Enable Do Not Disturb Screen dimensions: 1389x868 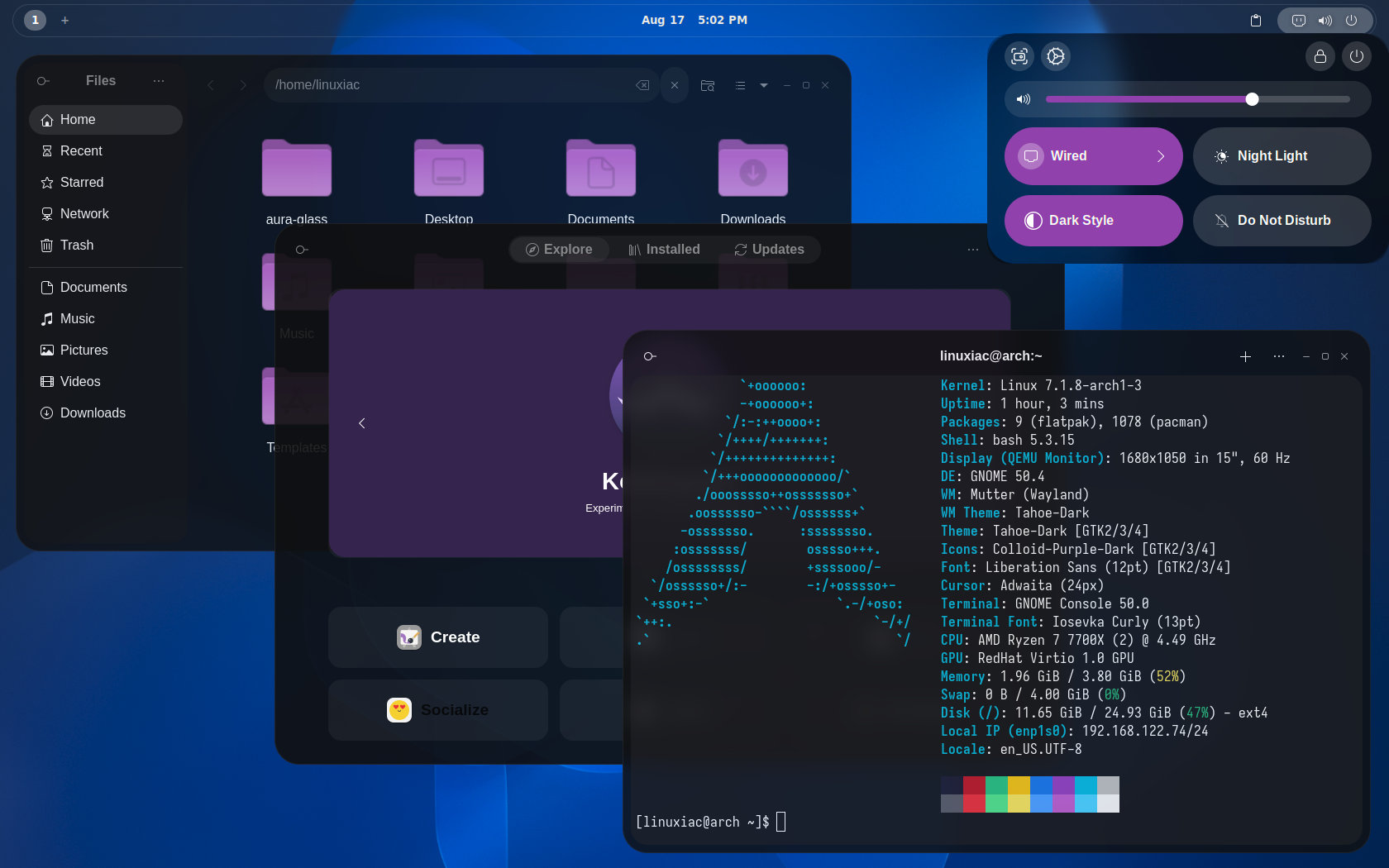(1282, 221)
